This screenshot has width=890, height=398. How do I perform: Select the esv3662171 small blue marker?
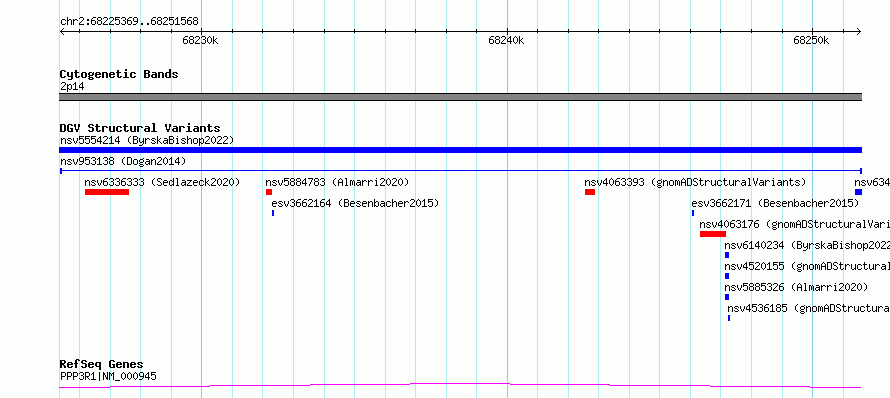click(693, 213)
